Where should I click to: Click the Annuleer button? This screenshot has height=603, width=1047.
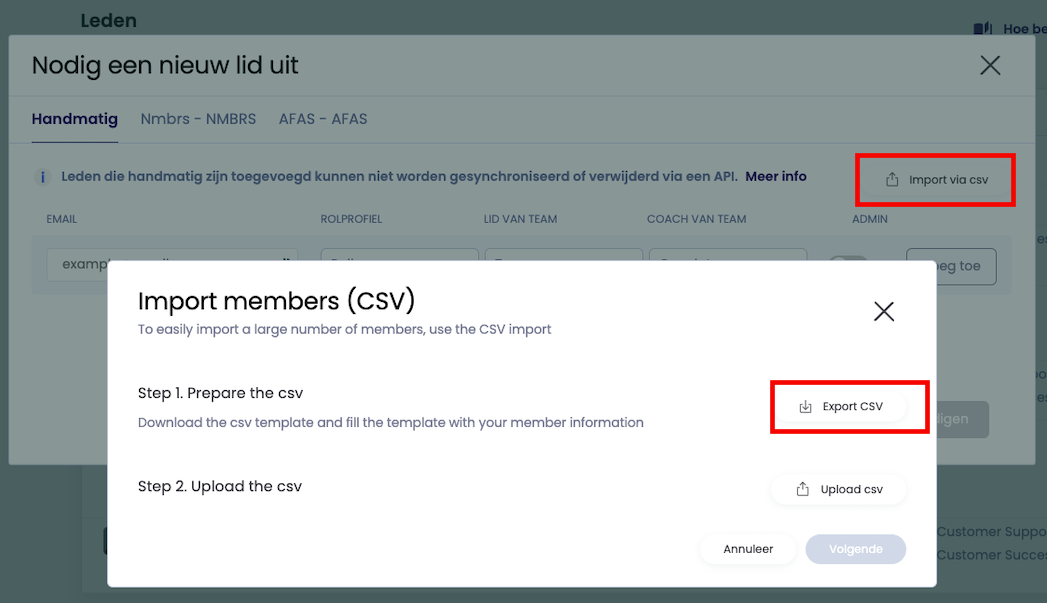pyautogui.click(x=748, y=549)
